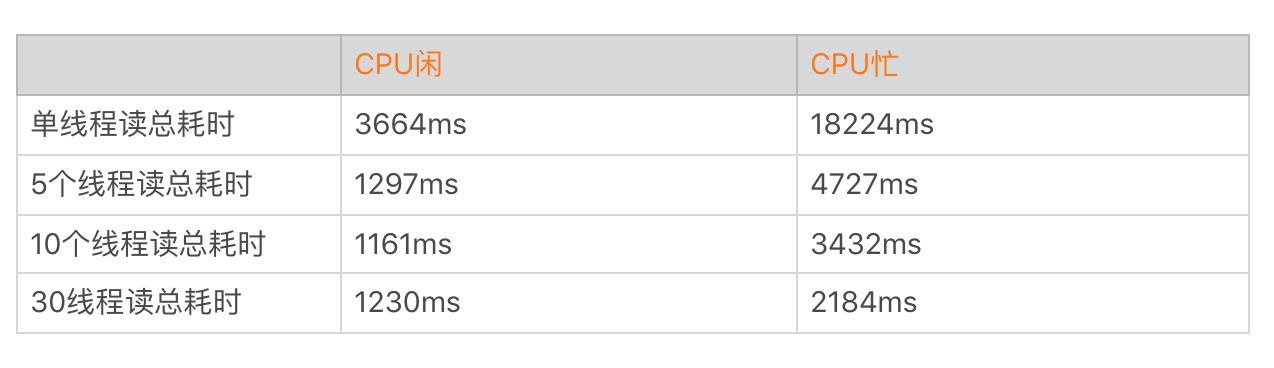Image resolution: width=1274 pixels, height=368 pixels.
Task: Click the 1230ms cell
Action: [x=408, y=303]
